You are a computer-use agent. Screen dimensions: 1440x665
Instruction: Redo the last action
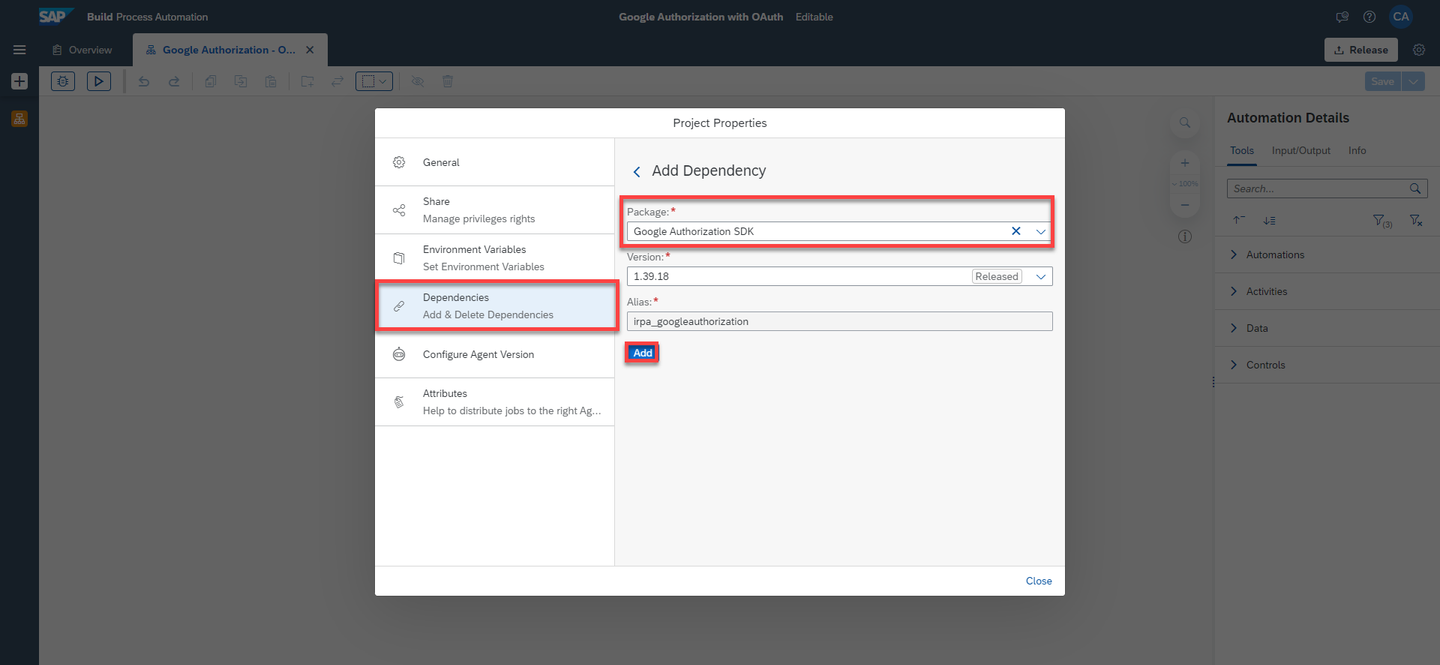pyautogui.click(x=173, y=82)
